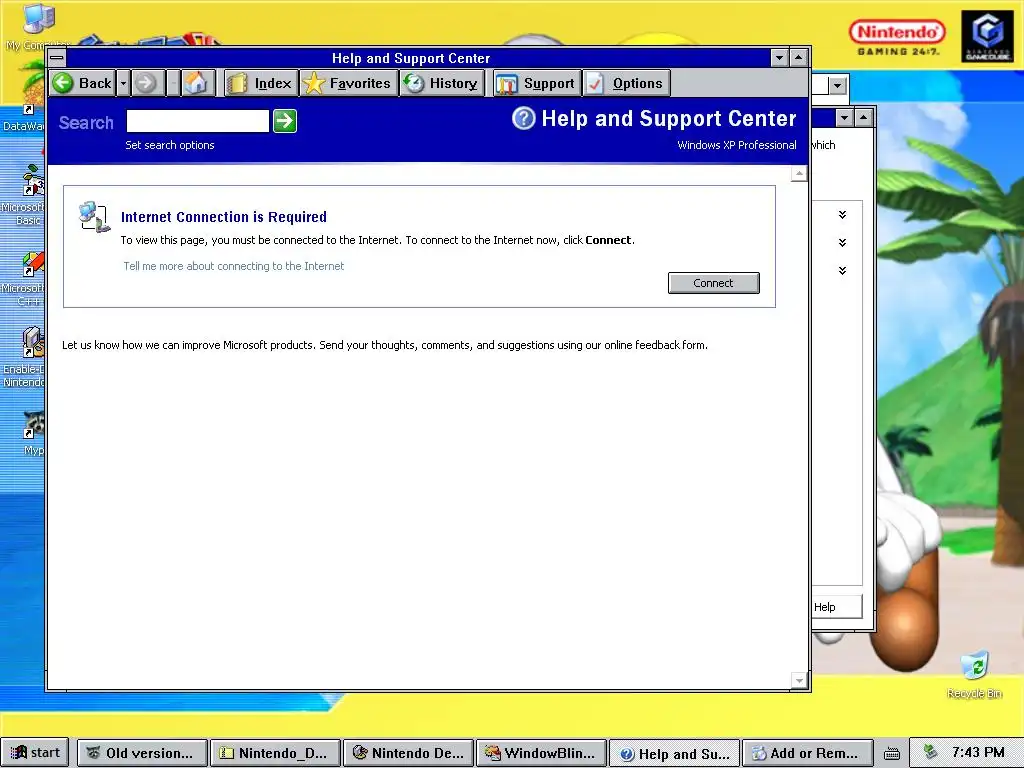Switch to 'Nintendo De...' taskbar item
Screen dimensions: 1024x768
coord(409,753)
